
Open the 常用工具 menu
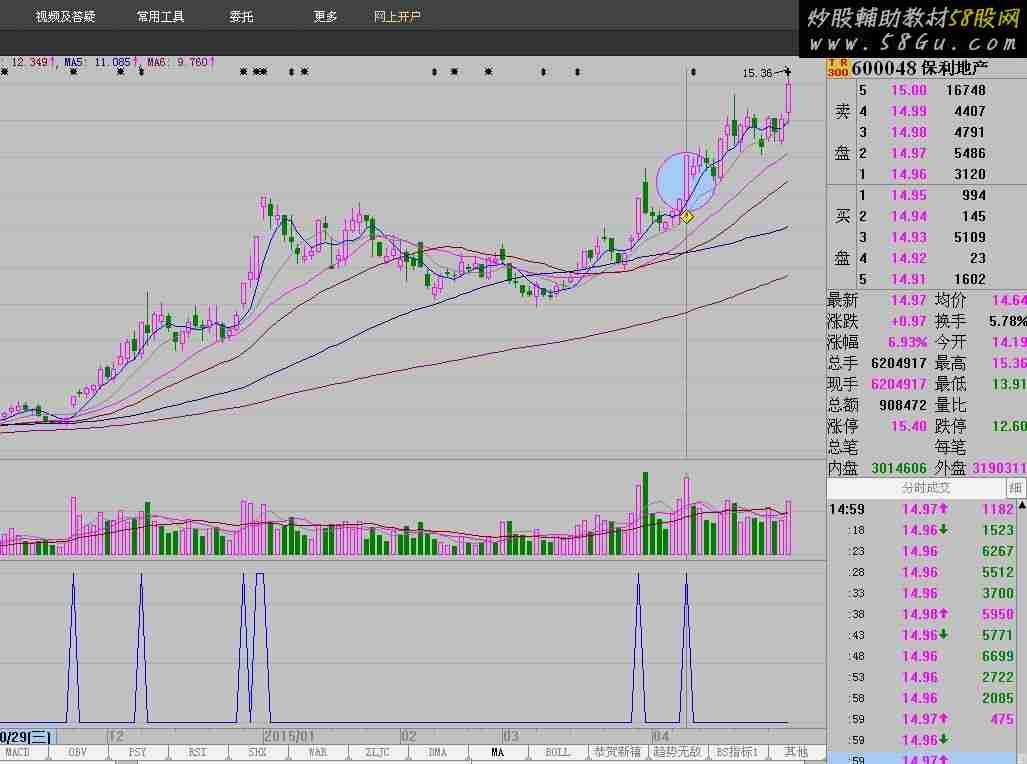click(x=160, y=17)
